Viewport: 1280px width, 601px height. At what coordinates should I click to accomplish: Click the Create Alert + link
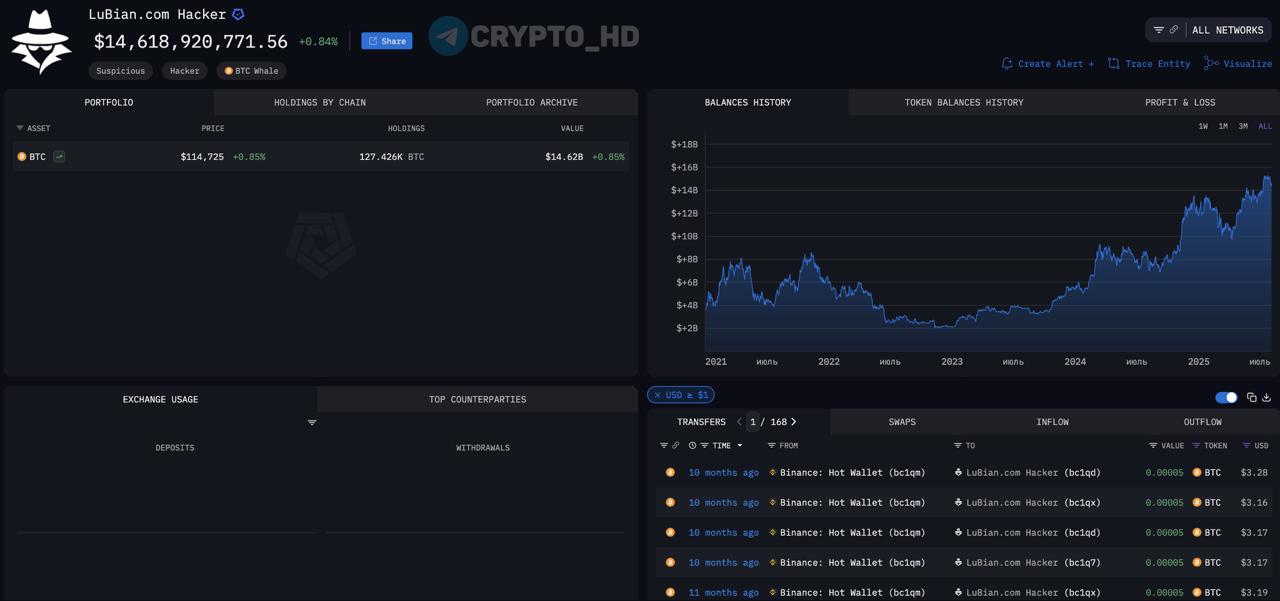click(x=1047, y=64)
